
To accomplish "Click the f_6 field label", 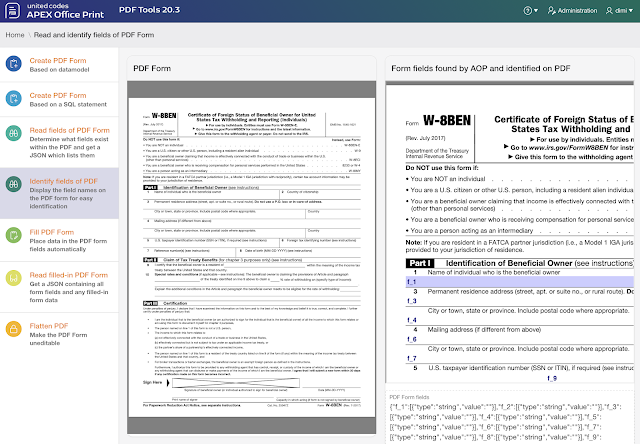I will pyautogui.click(x=411, y=339).
